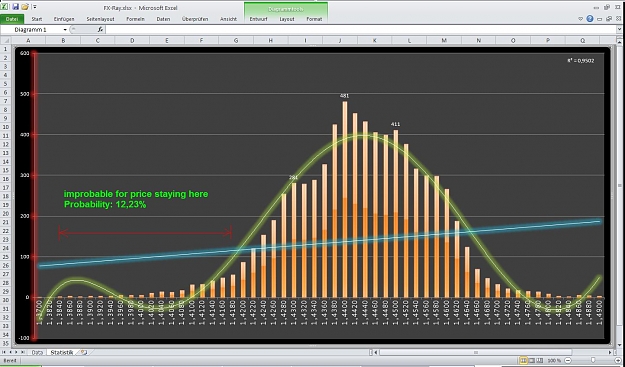Switch to Page Break Preview in status bar
Viewport: 625px width, 367px height.
click(539, 361)
